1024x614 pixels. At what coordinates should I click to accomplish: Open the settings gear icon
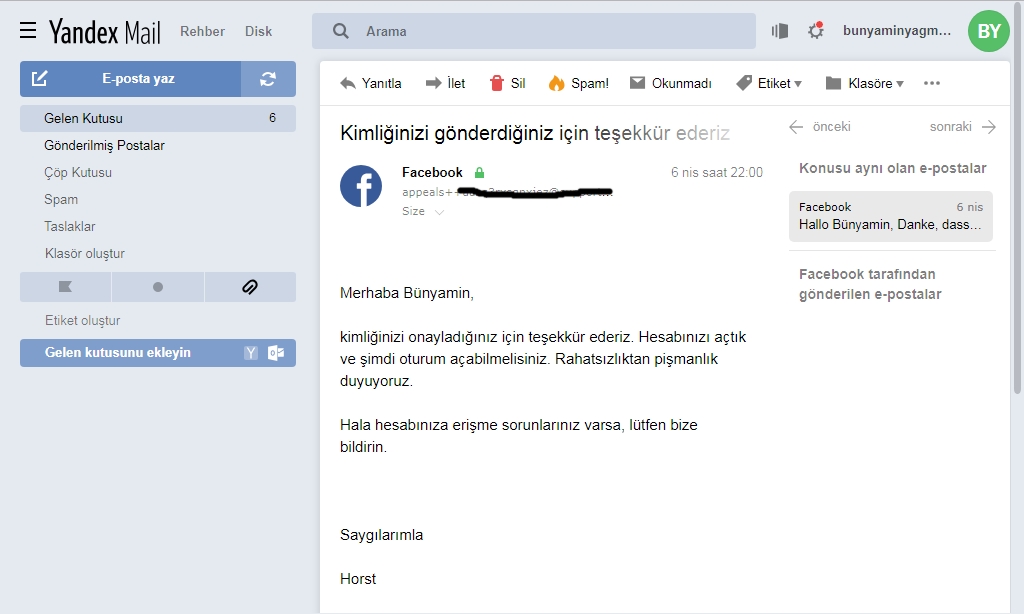click(816, 31)
